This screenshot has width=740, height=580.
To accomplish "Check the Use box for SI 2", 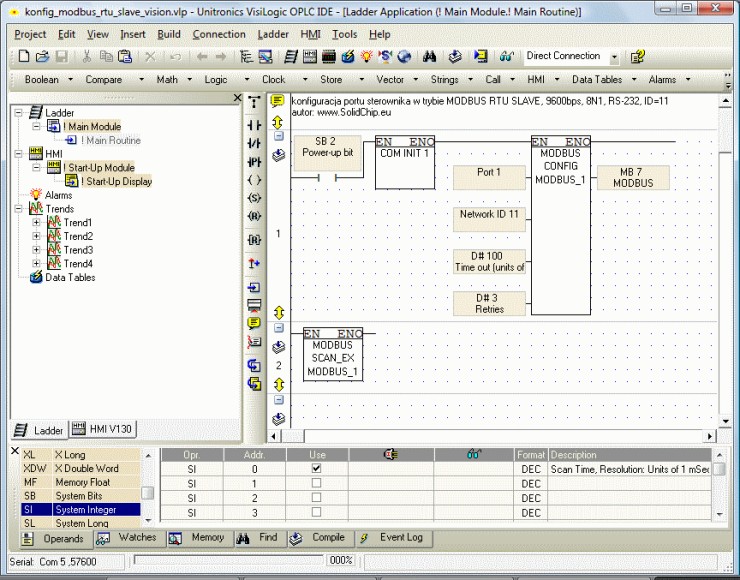I will (x=316, y=497).
